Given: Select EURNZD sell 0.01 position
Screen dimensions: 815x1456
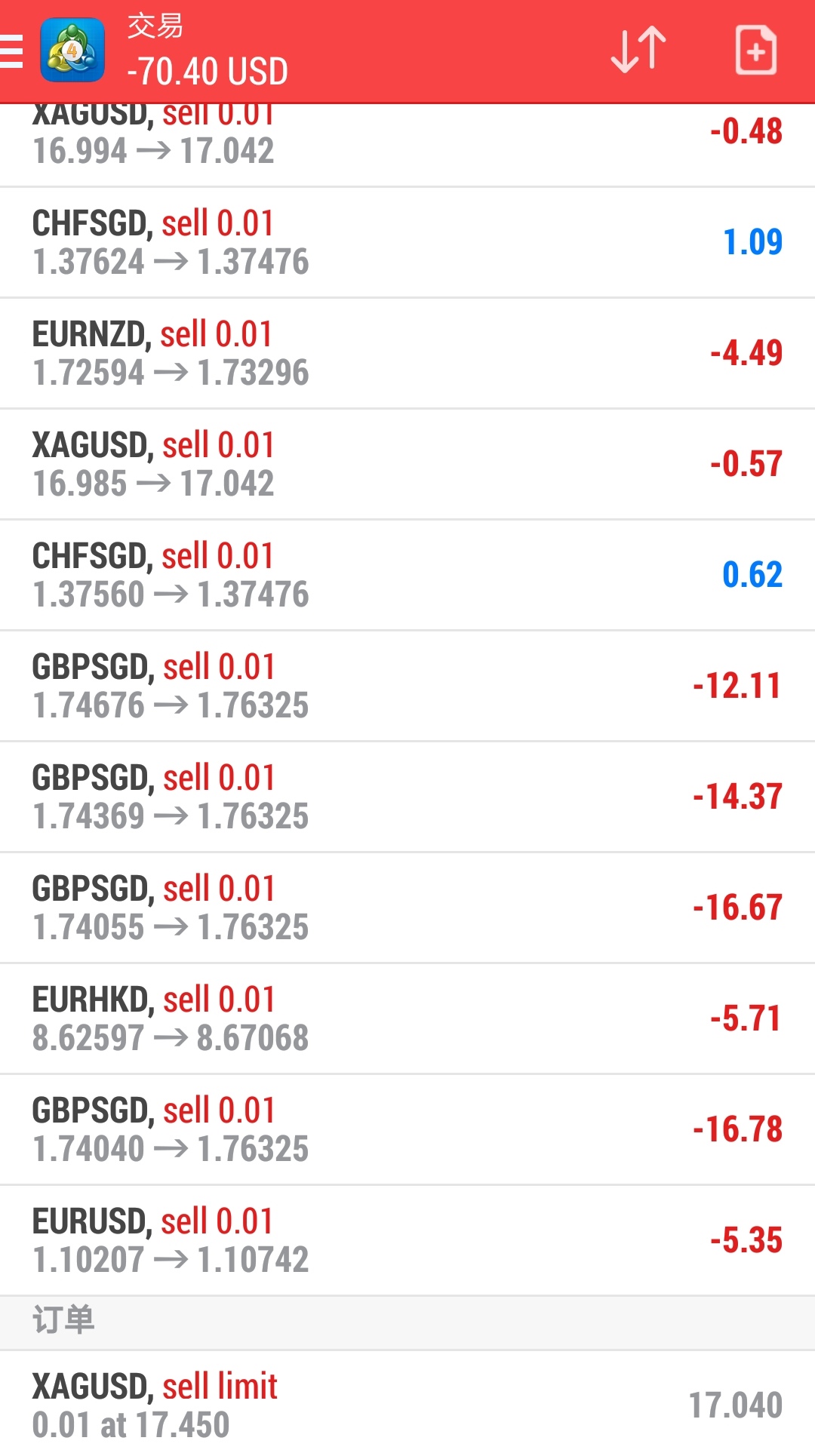Looking at the screenshot, I should pos(407,353).
